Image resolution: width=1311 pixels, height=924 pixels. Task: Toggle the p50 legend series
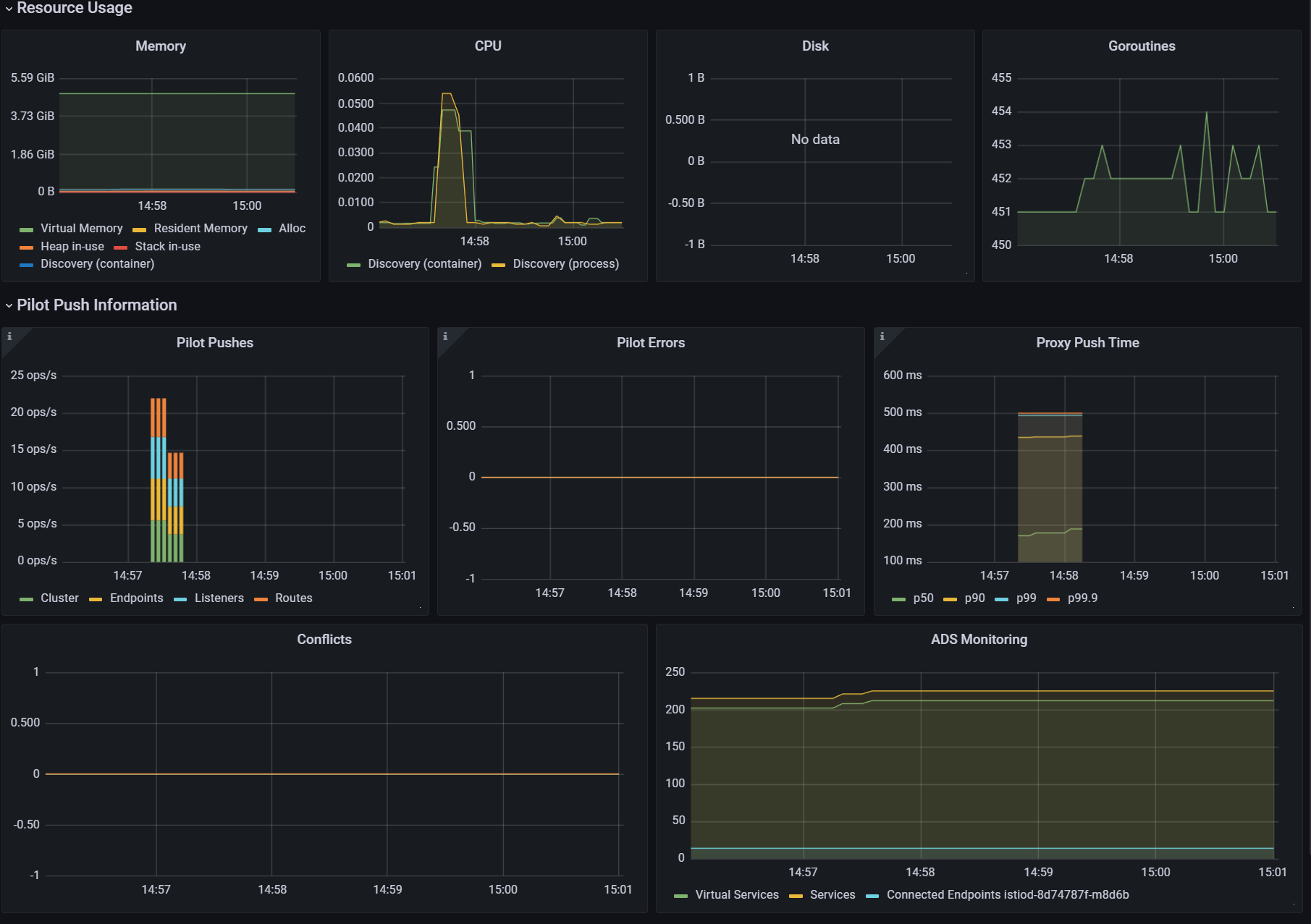(x=923, y=598)
